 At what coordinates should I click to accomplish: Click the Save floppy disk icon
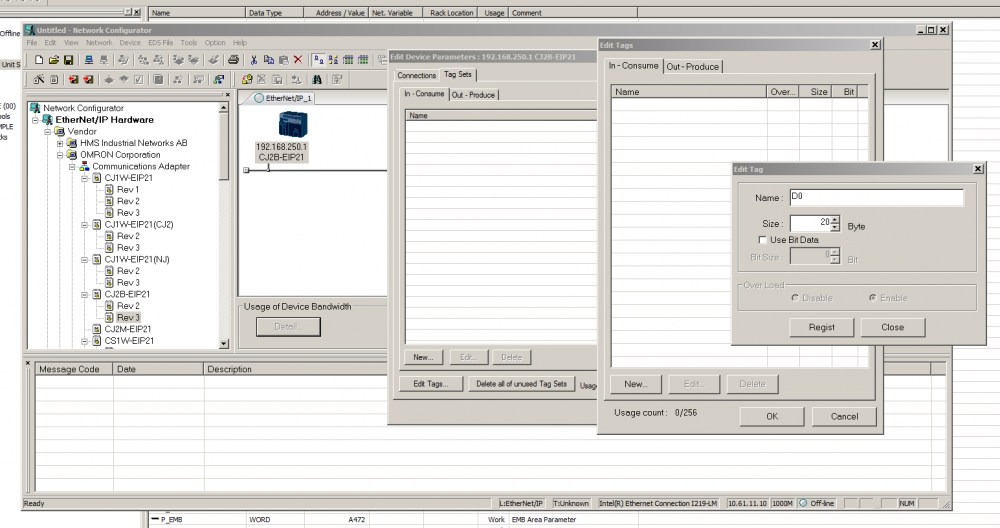(68, 60)
